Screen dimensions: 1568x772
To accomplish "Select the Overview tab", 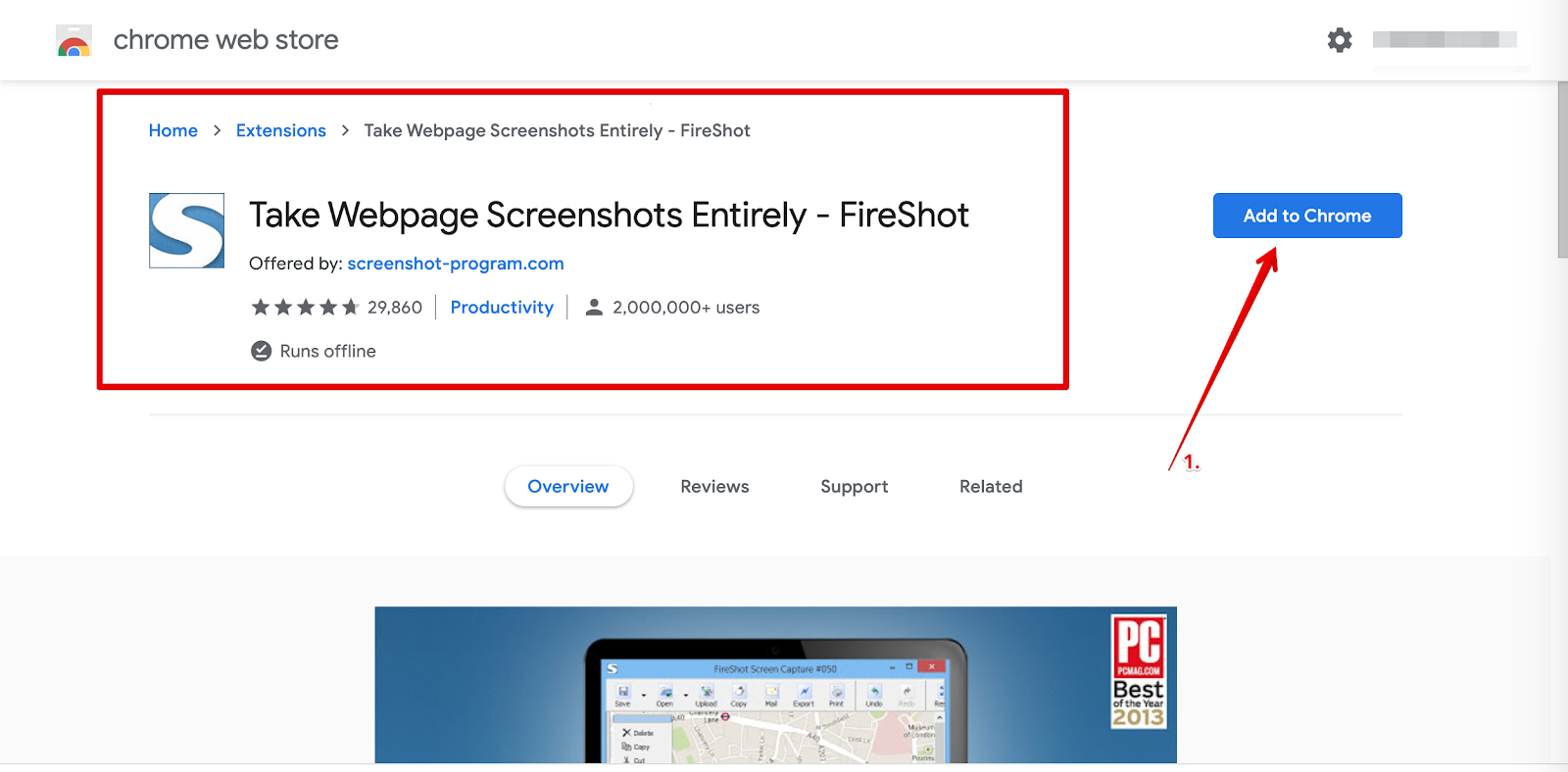I will tap(568, 487).
